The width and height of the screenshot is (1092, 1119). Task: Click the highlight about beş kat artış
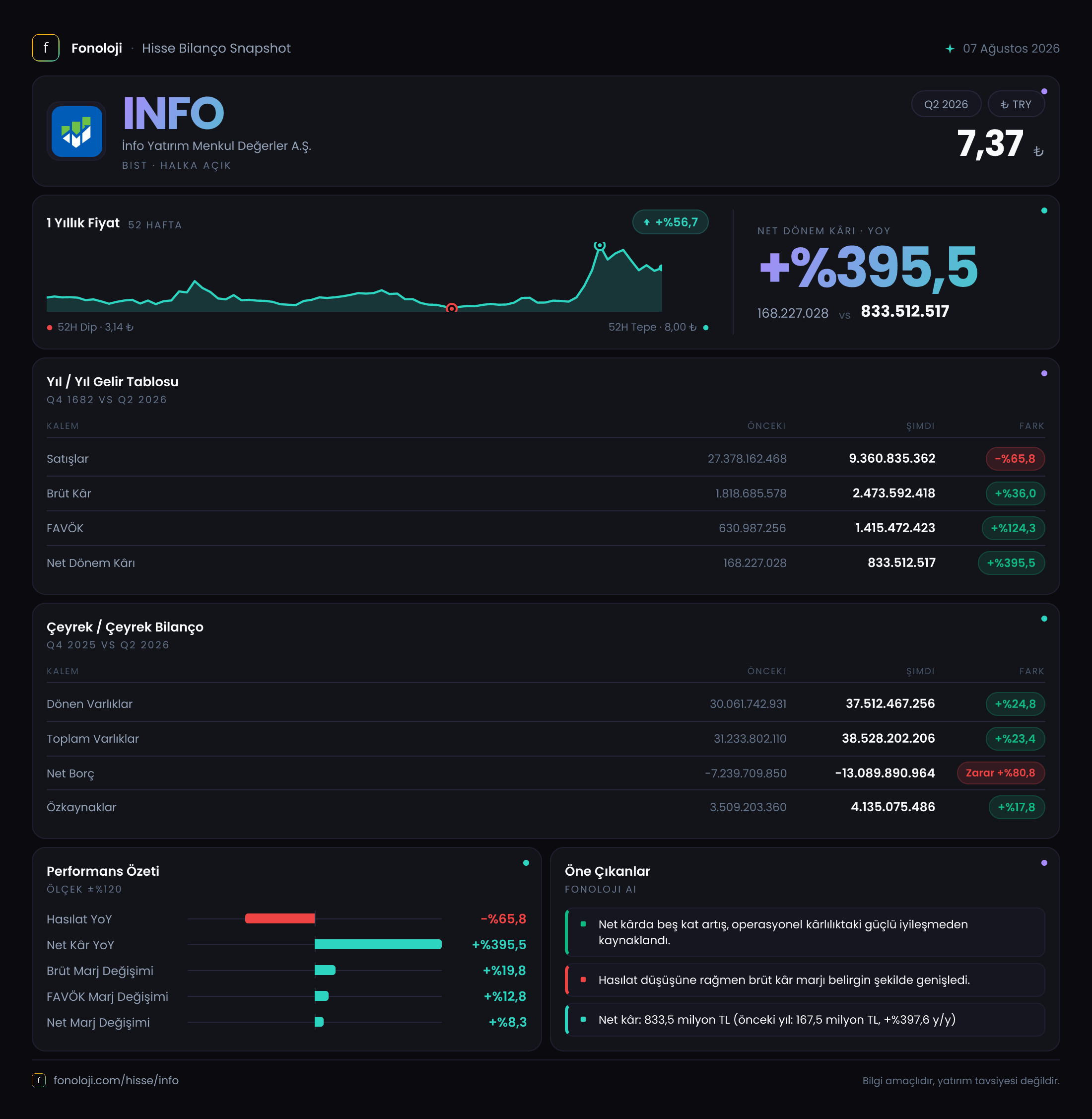[805, 933]
